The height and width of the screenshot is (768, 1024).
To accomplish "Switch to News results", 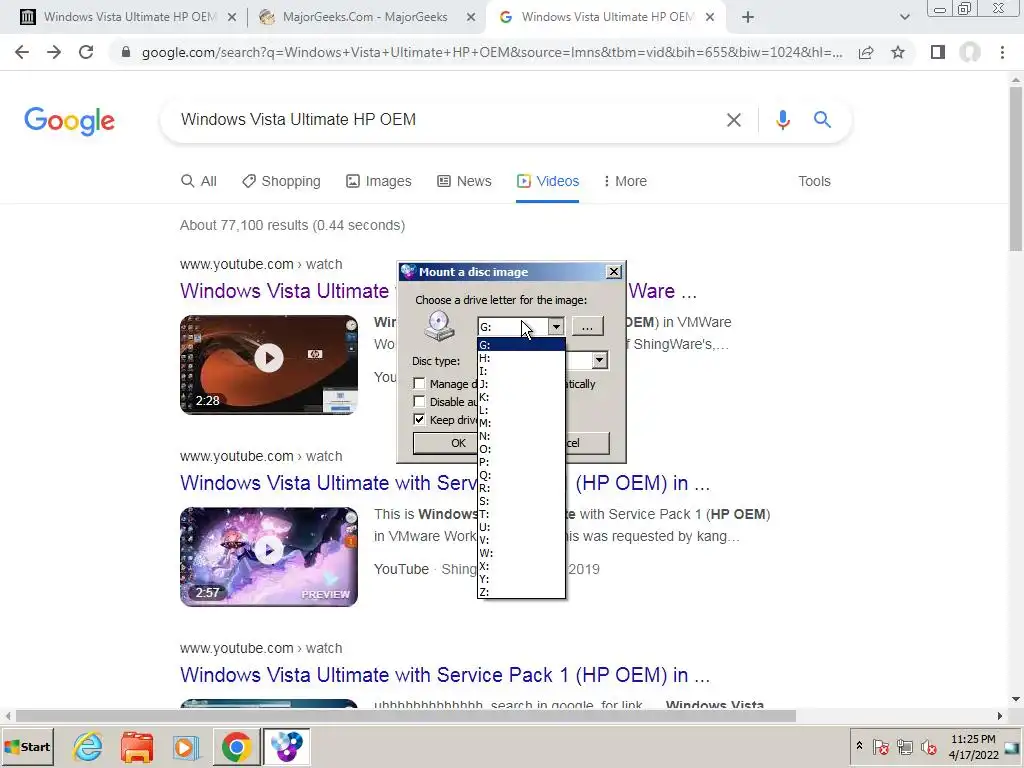I will (464, 181).
